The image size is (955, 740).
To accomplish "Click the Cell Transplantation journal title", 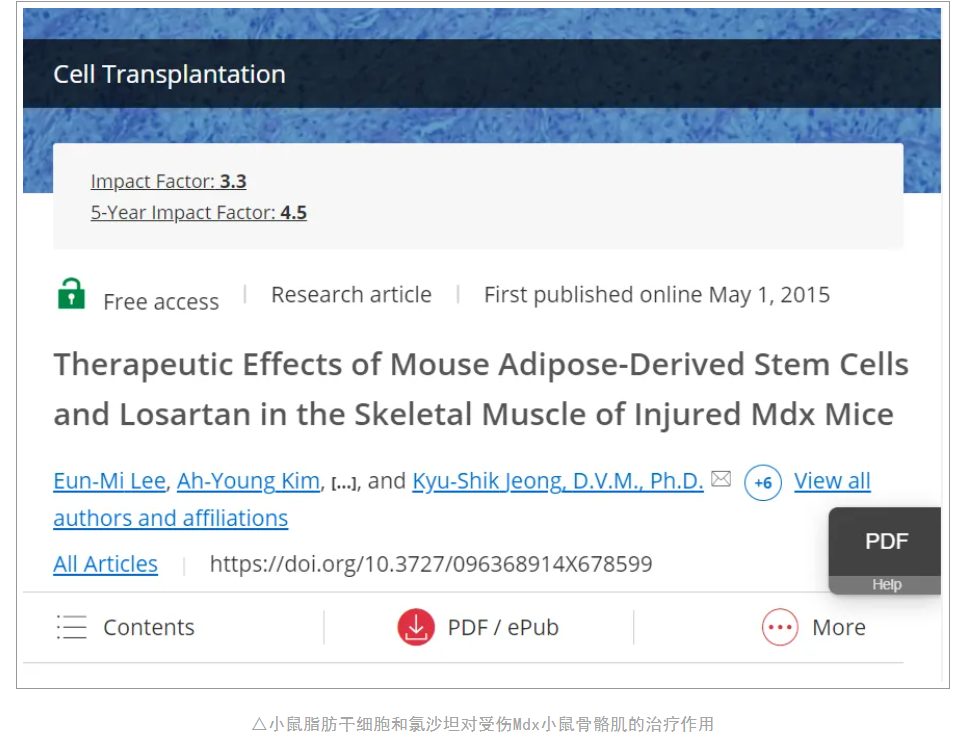I will click(x=169, y=74).
